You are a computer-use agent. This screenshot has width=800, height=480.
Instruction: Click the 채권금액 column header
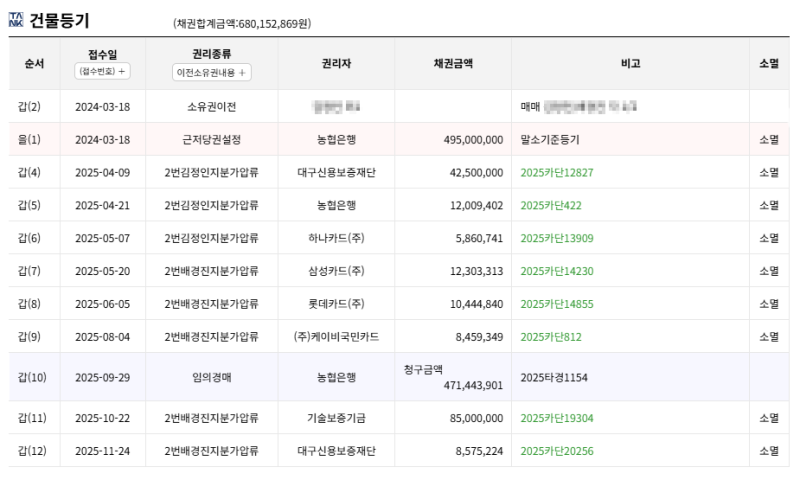pos(453,64)
